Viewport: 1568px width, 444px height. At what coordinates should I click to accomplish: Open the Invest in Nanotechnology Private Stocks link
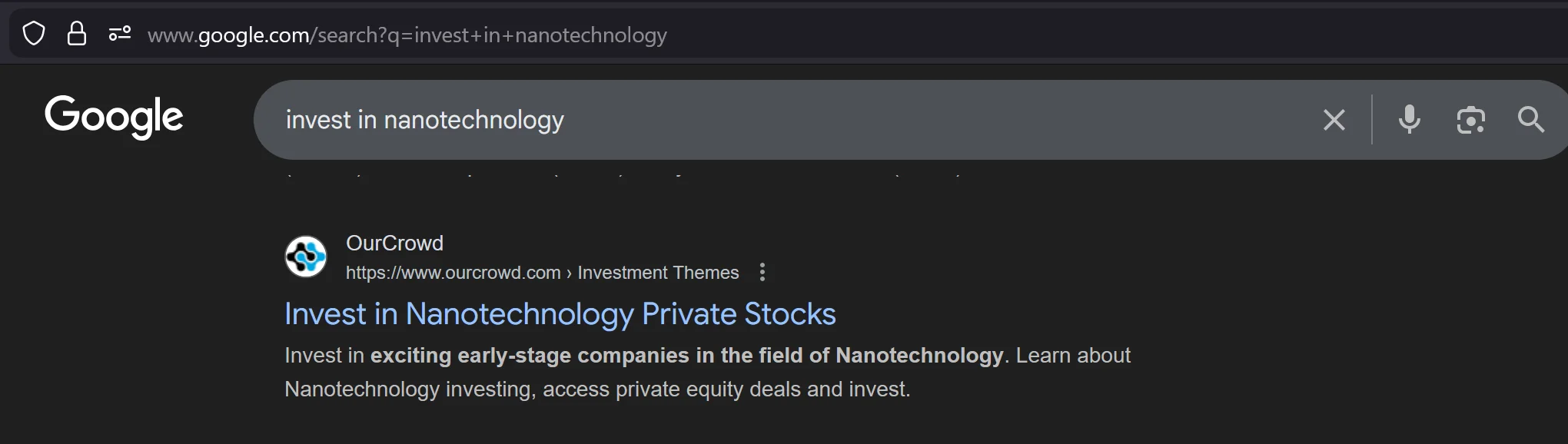point(560,314)
